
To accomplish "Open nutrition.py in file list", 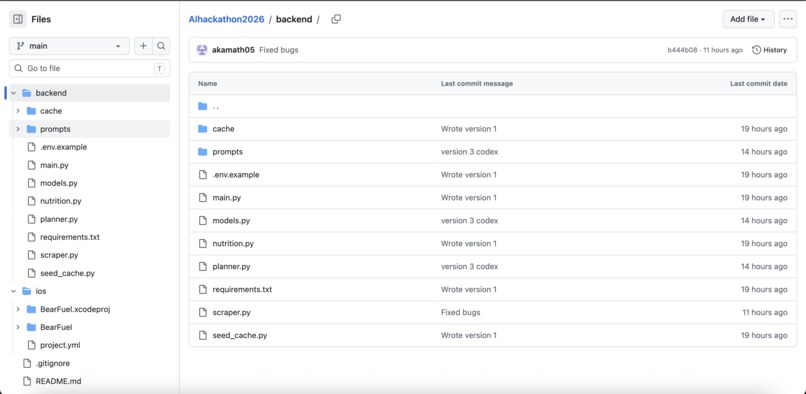I will 233,244.
